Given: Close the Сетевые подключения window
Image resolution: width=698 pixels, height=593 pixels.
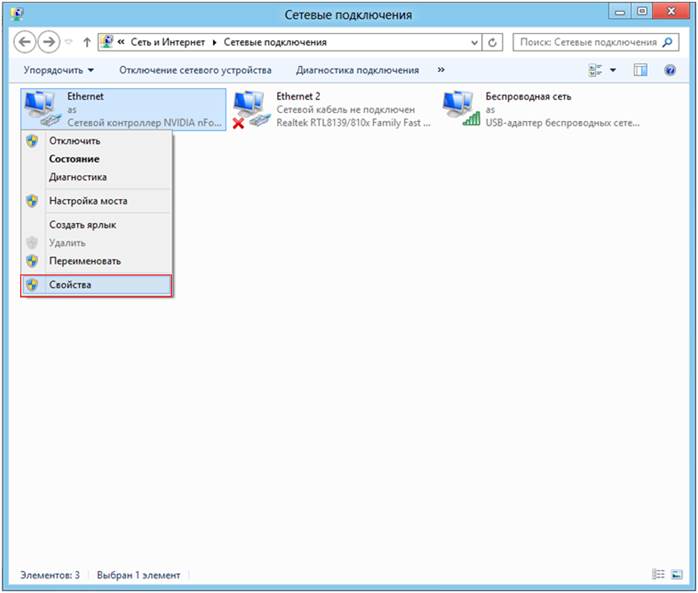Looking at the screenshot, I should coord(671,12).
